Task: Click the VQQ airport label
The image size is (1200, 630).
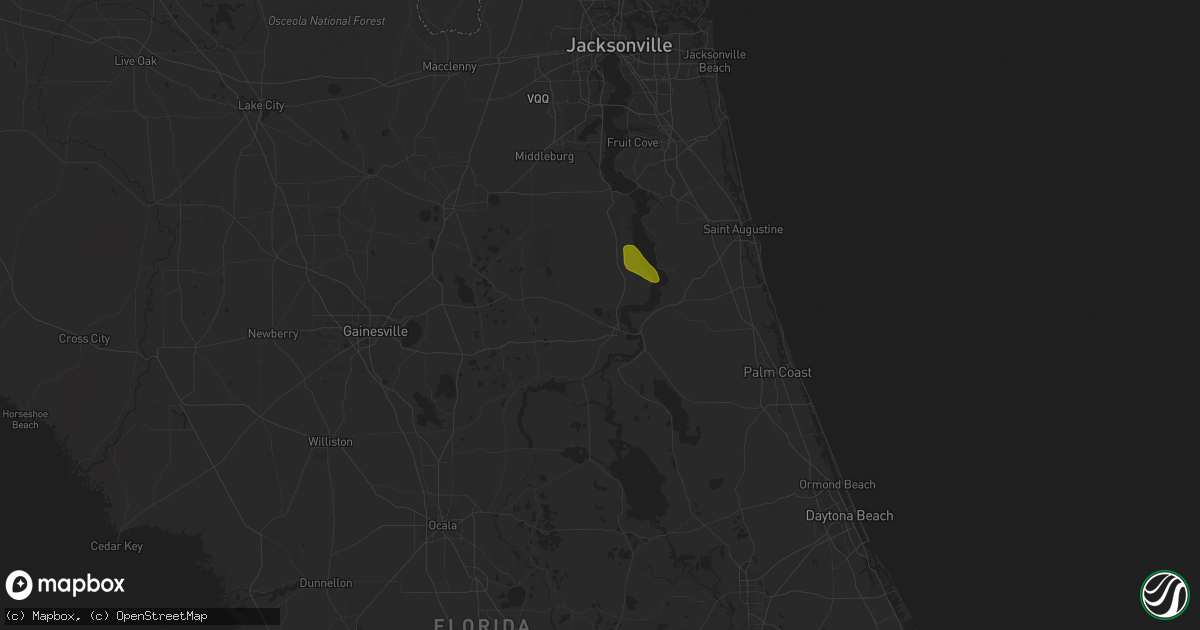Action: coord(539,98)
